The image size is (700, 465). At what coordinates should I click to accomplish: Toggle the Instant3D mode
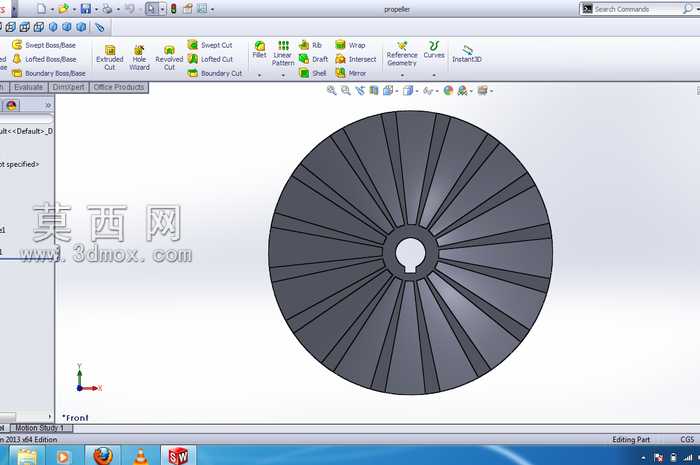coord(467,54)
